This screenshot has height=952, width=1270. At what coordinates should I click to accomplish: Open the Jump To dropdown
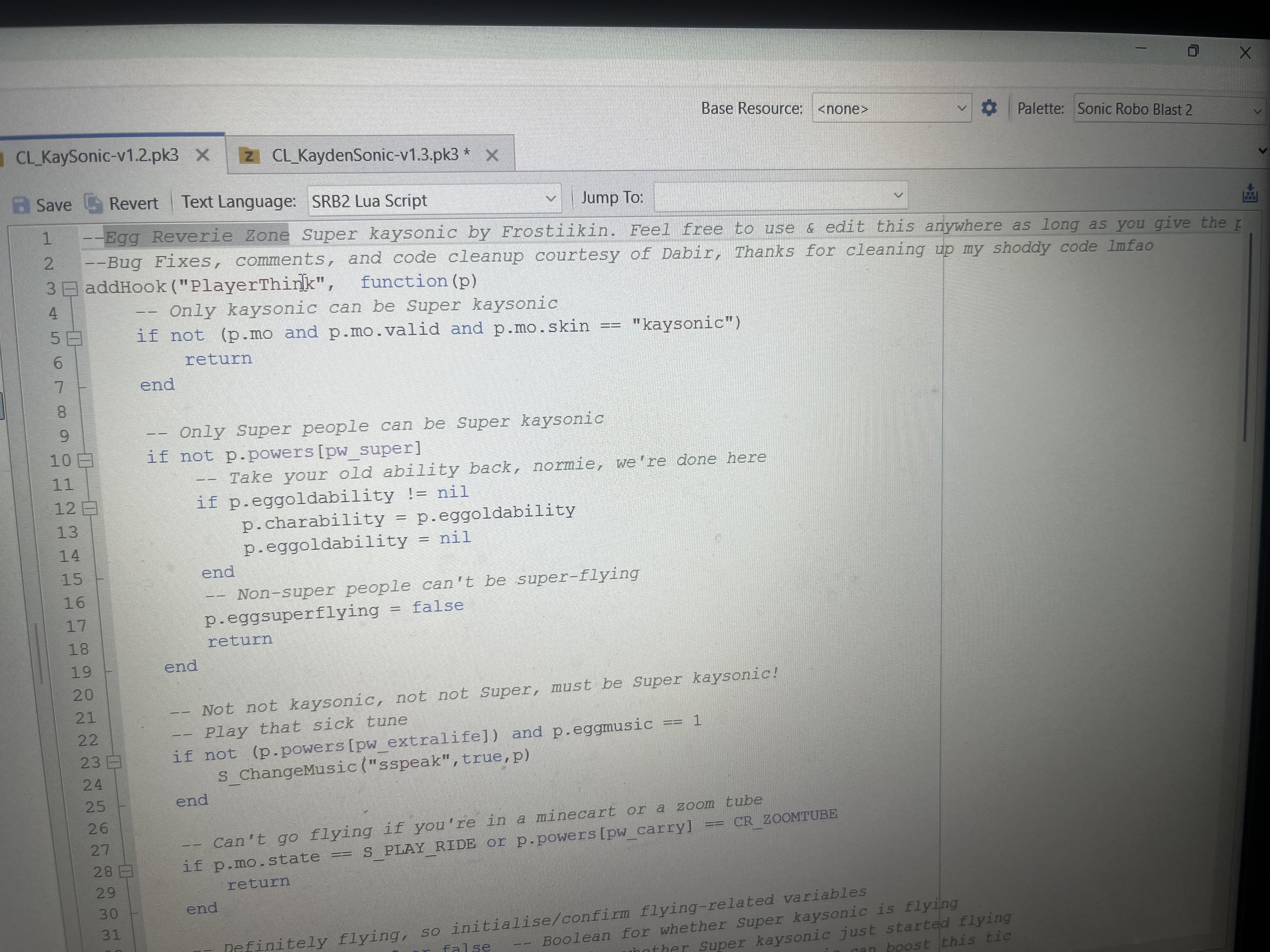coord(780,196)
